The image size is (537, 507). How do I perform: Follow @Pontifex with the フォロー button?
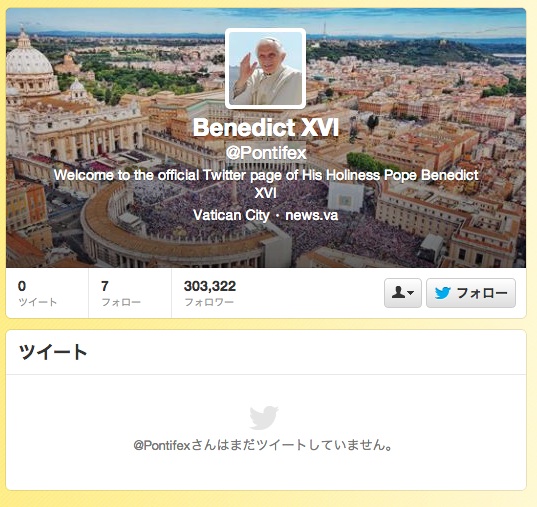pyautogui.click(x=471, y=293)
